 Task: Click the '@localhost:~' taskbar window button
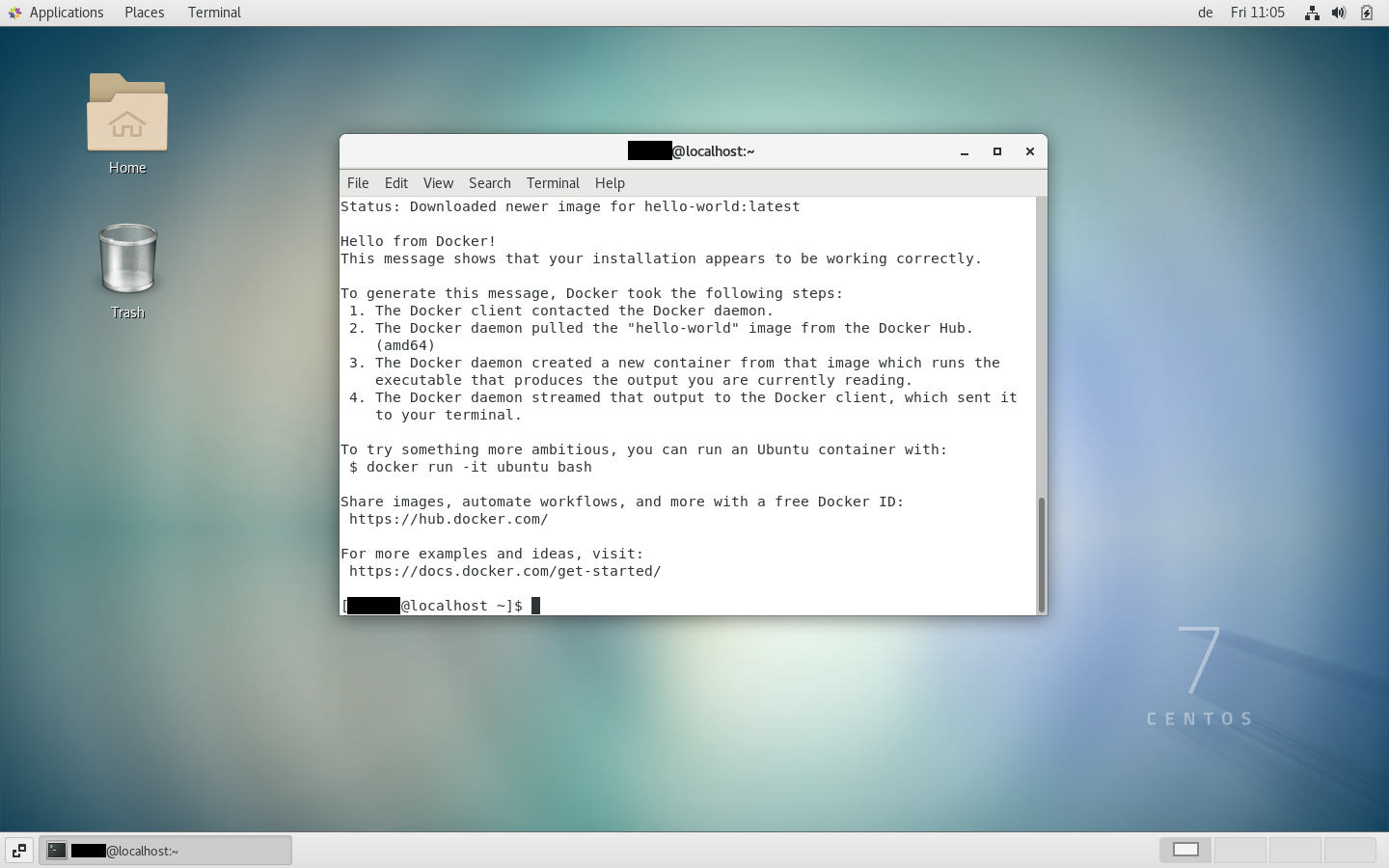[165, 851]
